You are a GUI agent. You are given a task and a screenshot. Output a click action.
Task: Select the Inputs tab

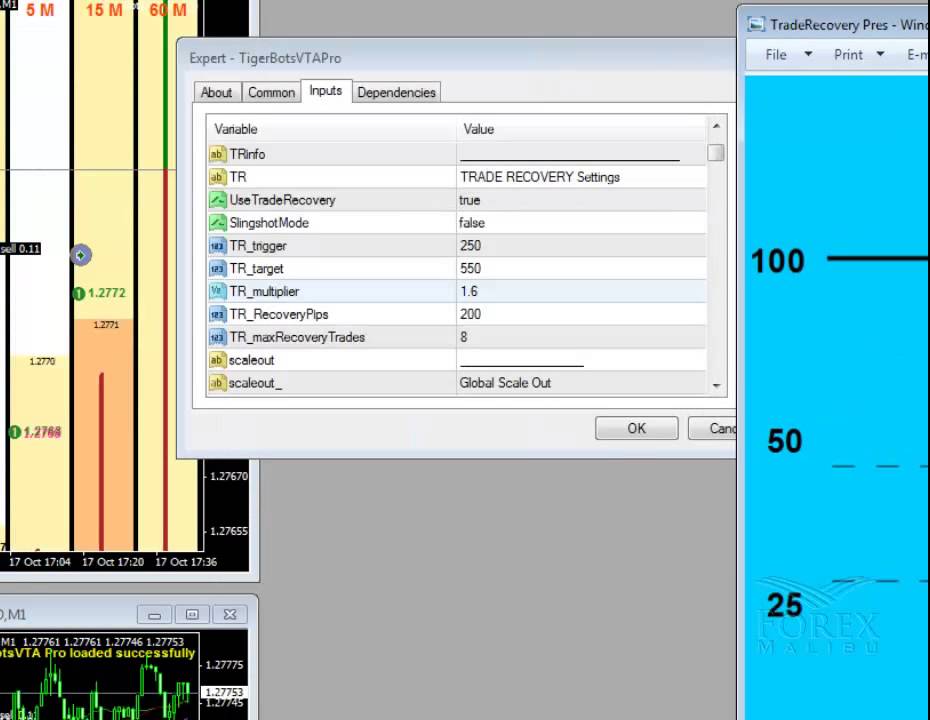[x=326, y=91]
